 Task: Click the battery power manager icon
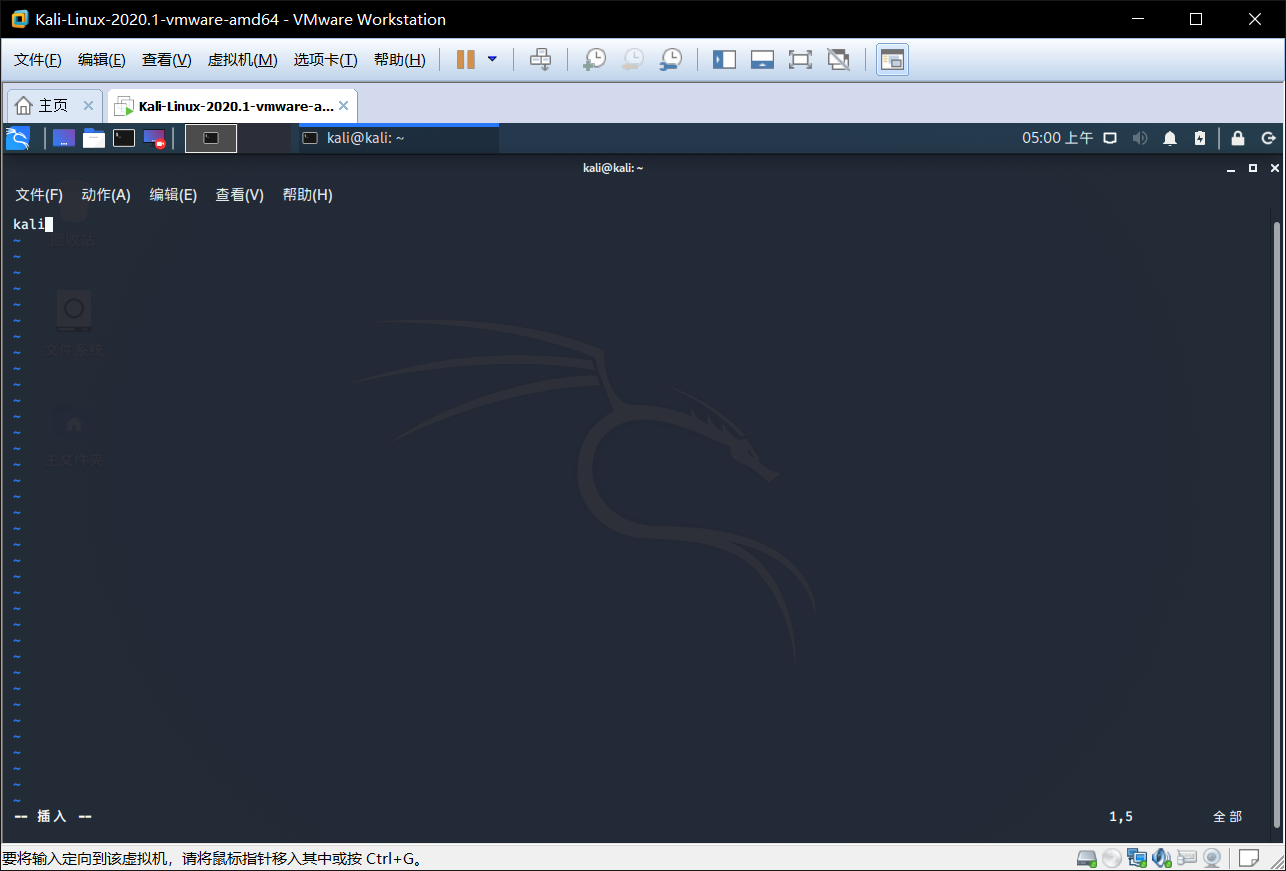(x=1200, y=138)
